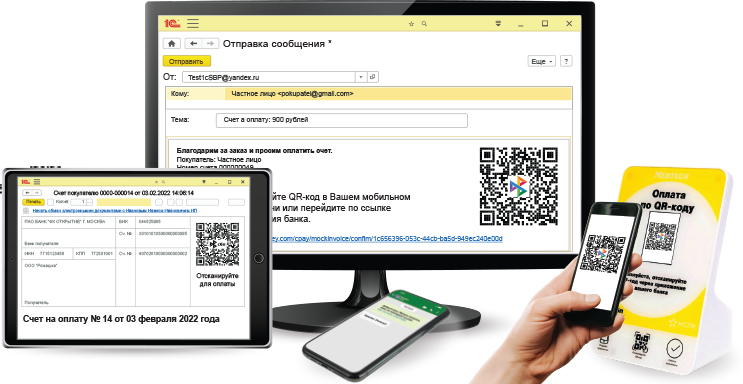Click the line Благодарим за заказ и просим оплатить счет
Viewport: 743px width, 384px height.
tap(254, 151)
